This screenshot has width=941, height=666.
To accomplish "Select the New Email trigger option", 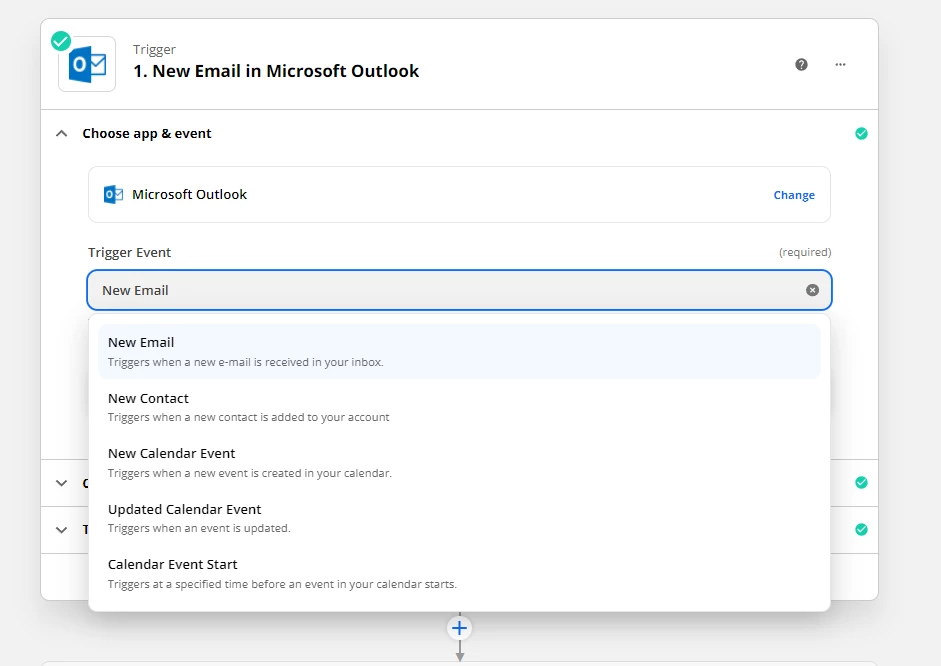I will 459,352.
